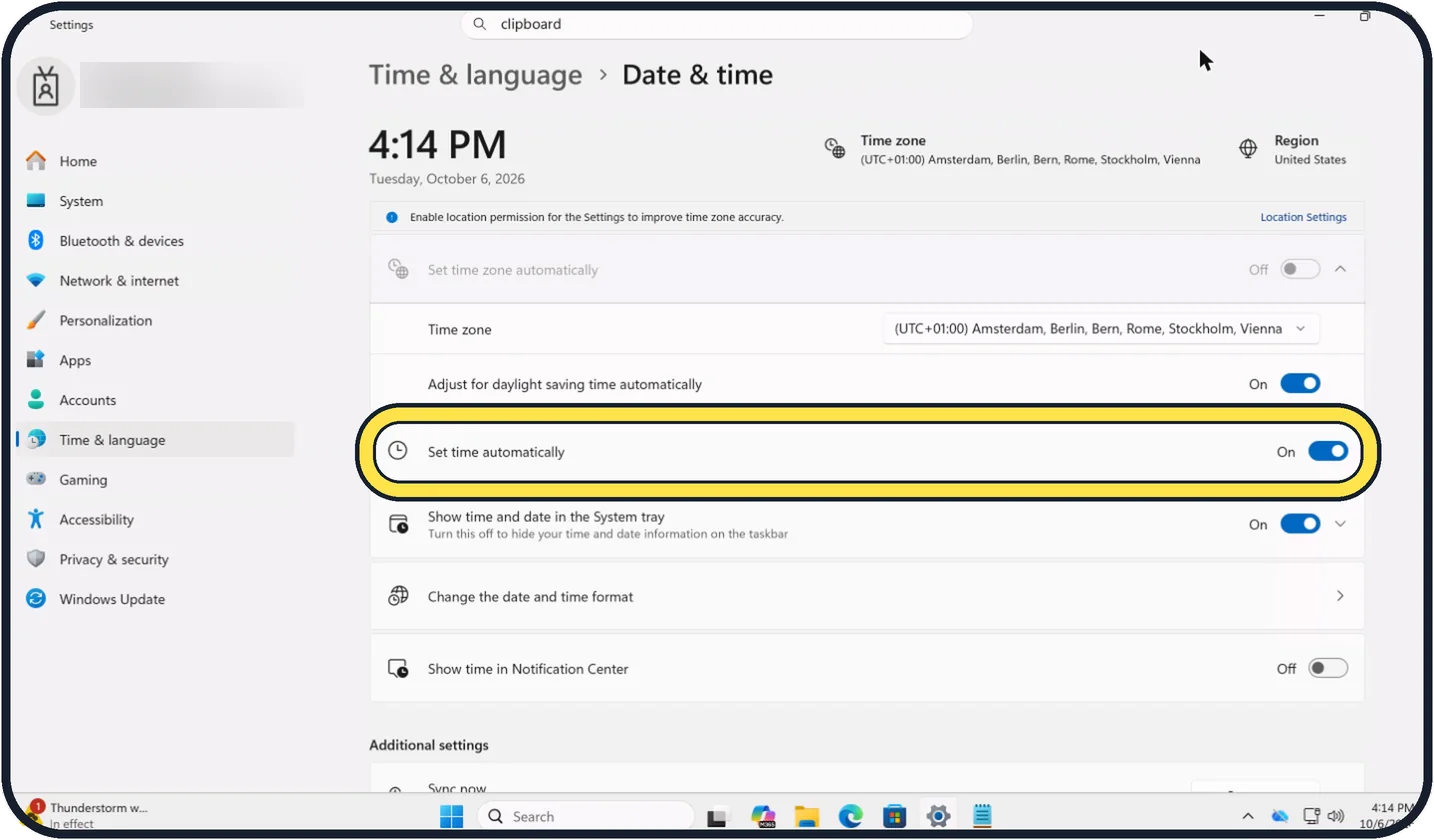The image size is (1434, 840).
Task: Turn off Adjust for daylight saving time
Action: click(x=1300, y=384)
